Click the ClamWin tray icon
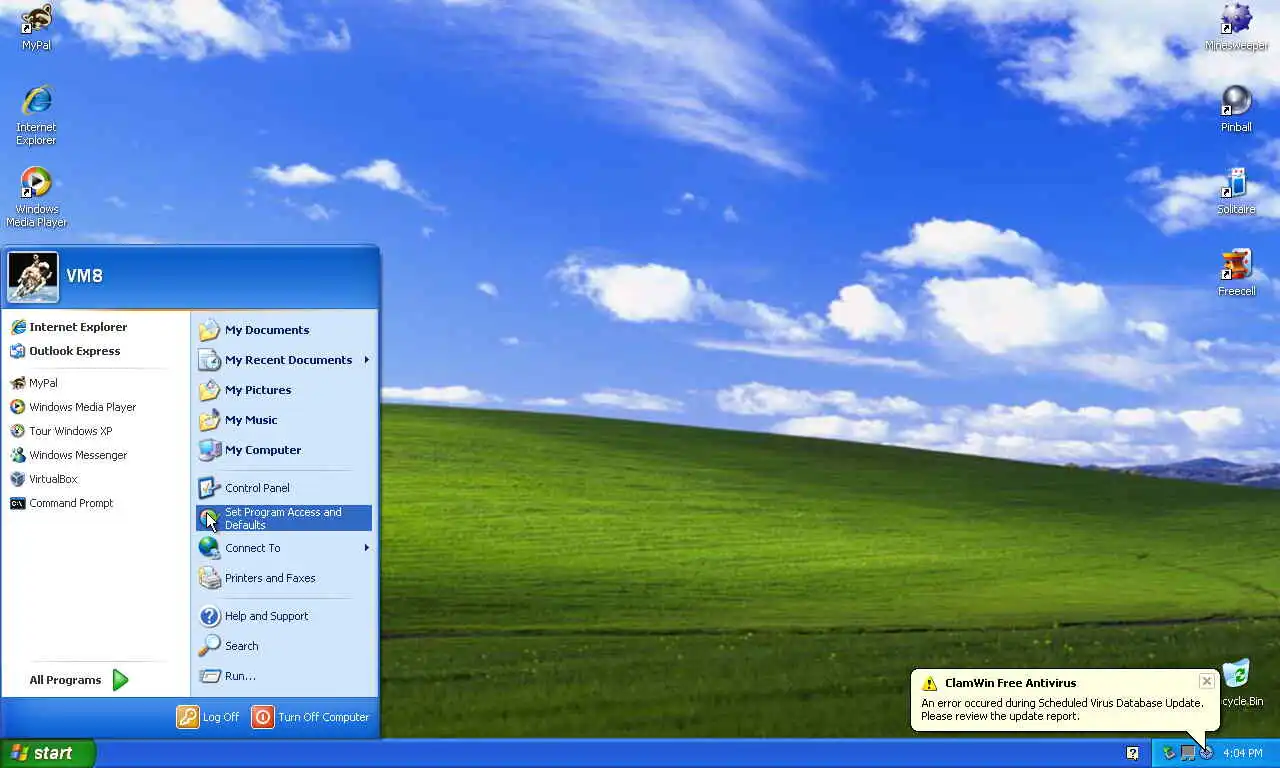Viewport: 1280px width, 768px height. click(x=1206, y=753)
